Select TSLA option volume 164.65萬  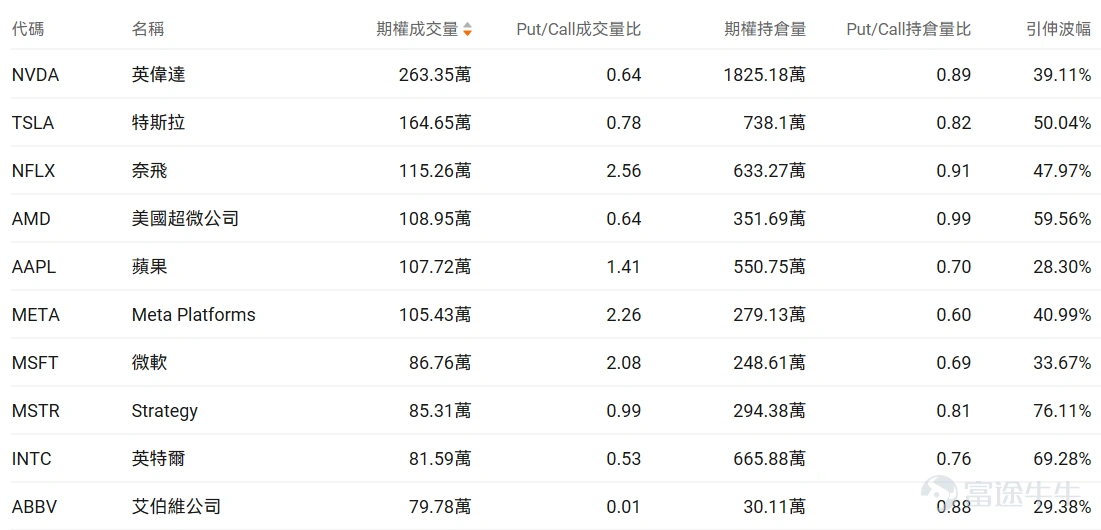(435, 123)
